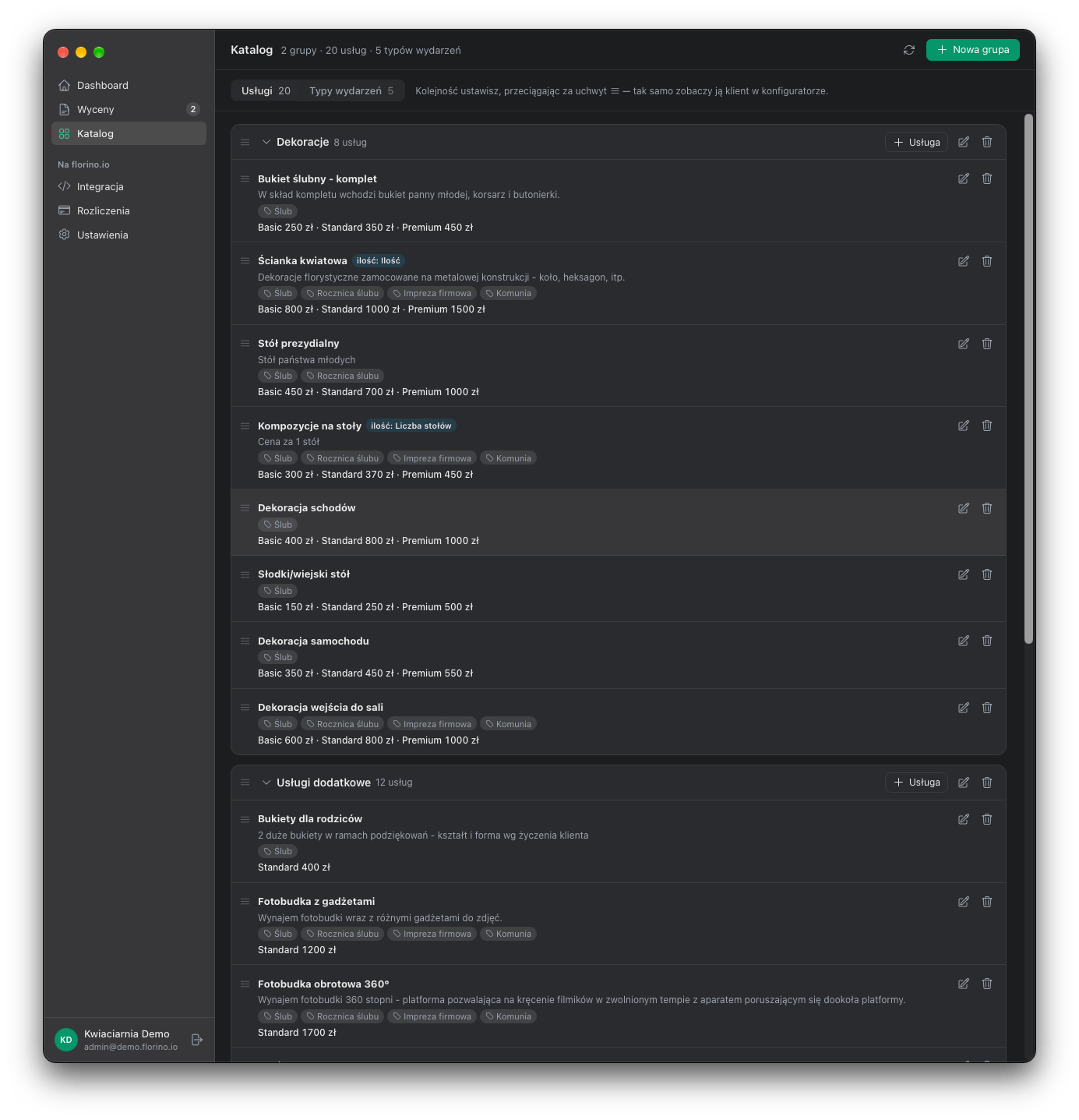The image size is (1079, 1120).
Task: Click the Katalog sidebar item
Action: pyautogui.click(x=129, y=133)
